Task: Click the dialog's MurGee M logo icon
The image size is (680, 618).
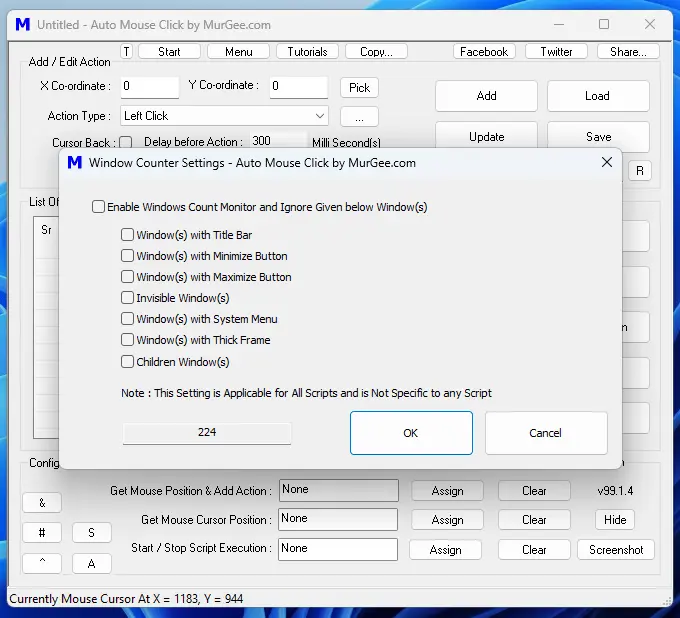Action: (75, 163)
